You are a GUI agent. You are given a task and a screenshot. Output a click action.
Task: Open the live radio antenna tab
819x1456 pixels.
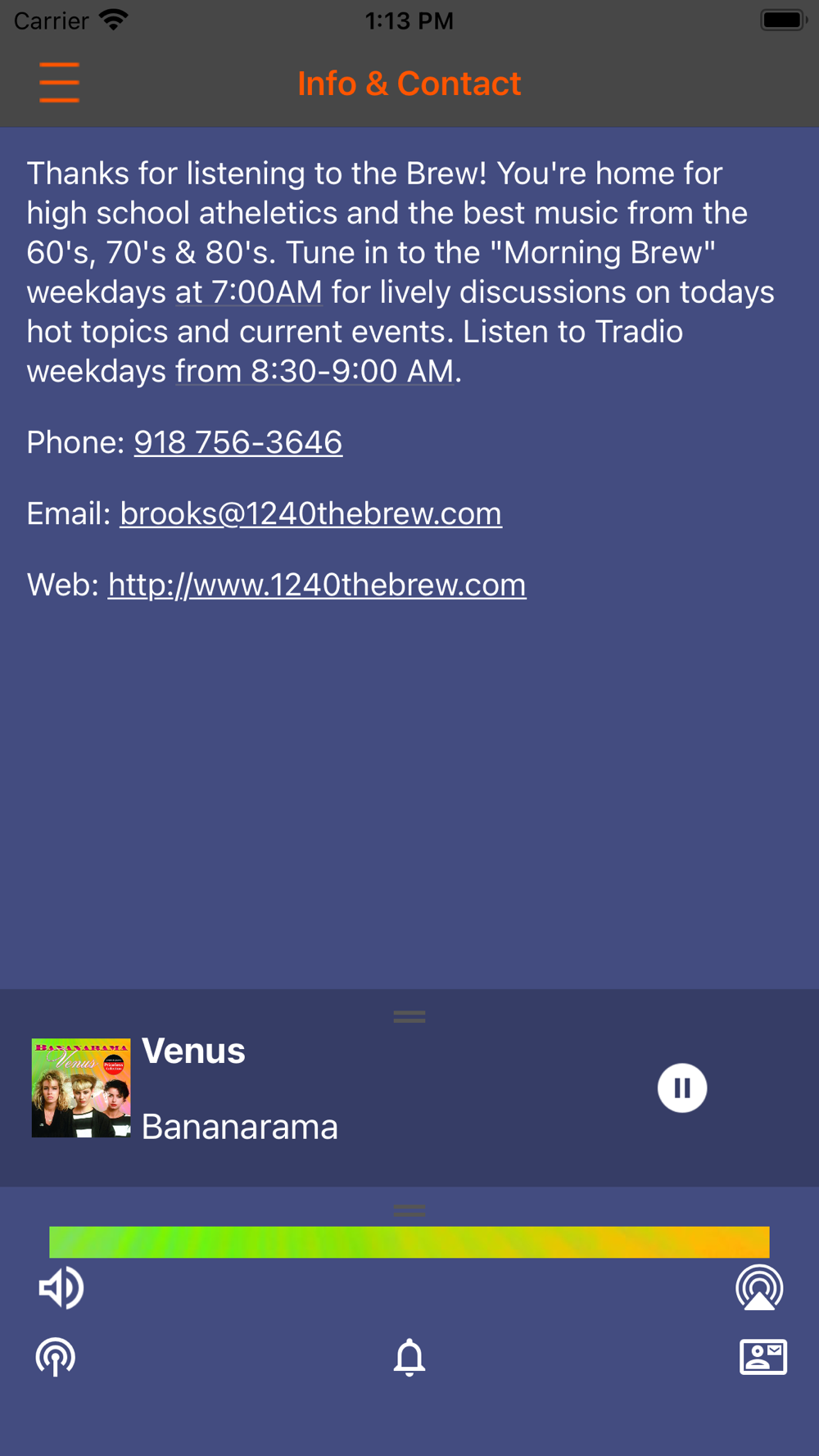56,1357
